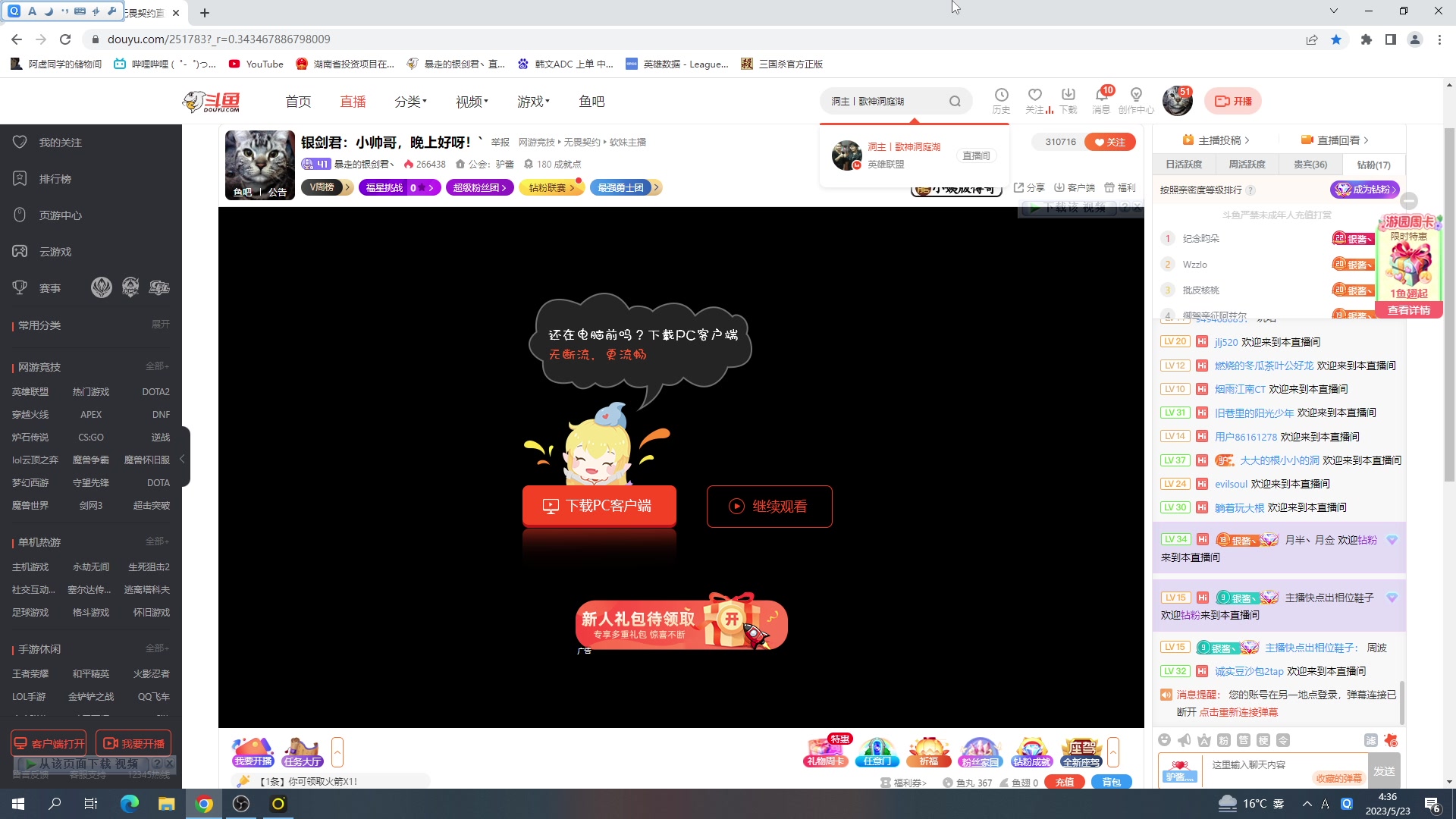The height and width of the screenshot is (819, 1456).
Task: Expand the 分类 dropdown in top navigation
Action: [409, 101]
